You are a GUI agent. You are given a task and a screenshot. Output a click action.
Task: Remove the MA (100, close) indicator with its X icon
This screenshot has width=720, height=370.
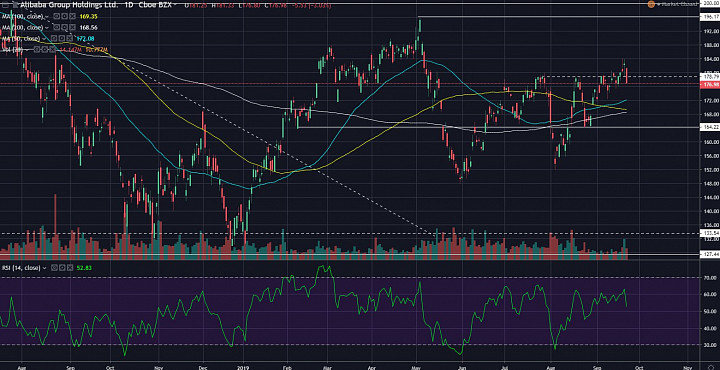point(72,16)
